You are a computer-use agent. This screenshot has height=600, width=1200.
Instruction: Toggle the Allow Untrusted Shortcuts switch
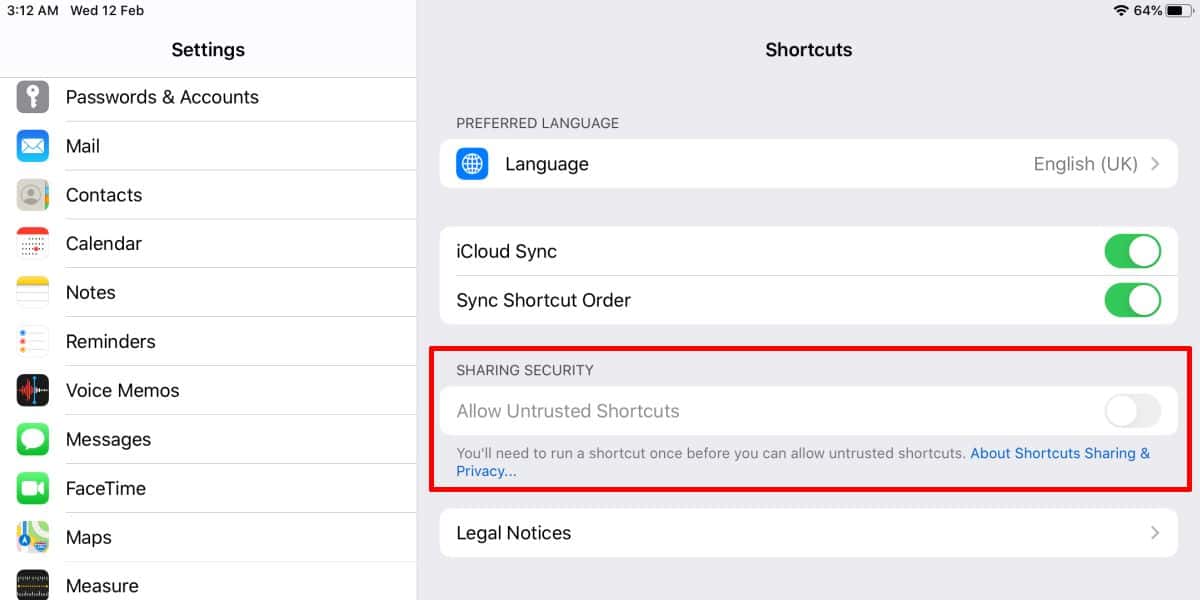pyautogui.click(x=1132, y=411)
